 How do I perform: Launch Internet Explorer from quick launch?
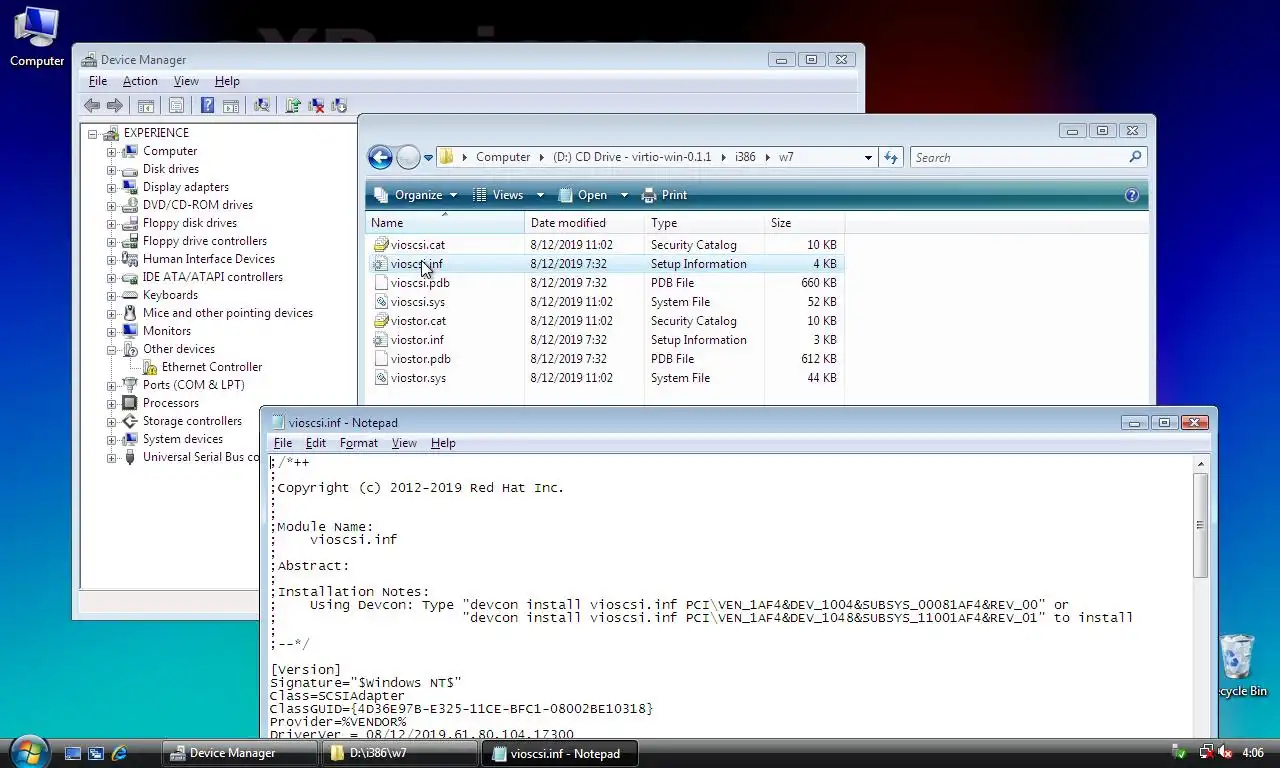[119, 753]
